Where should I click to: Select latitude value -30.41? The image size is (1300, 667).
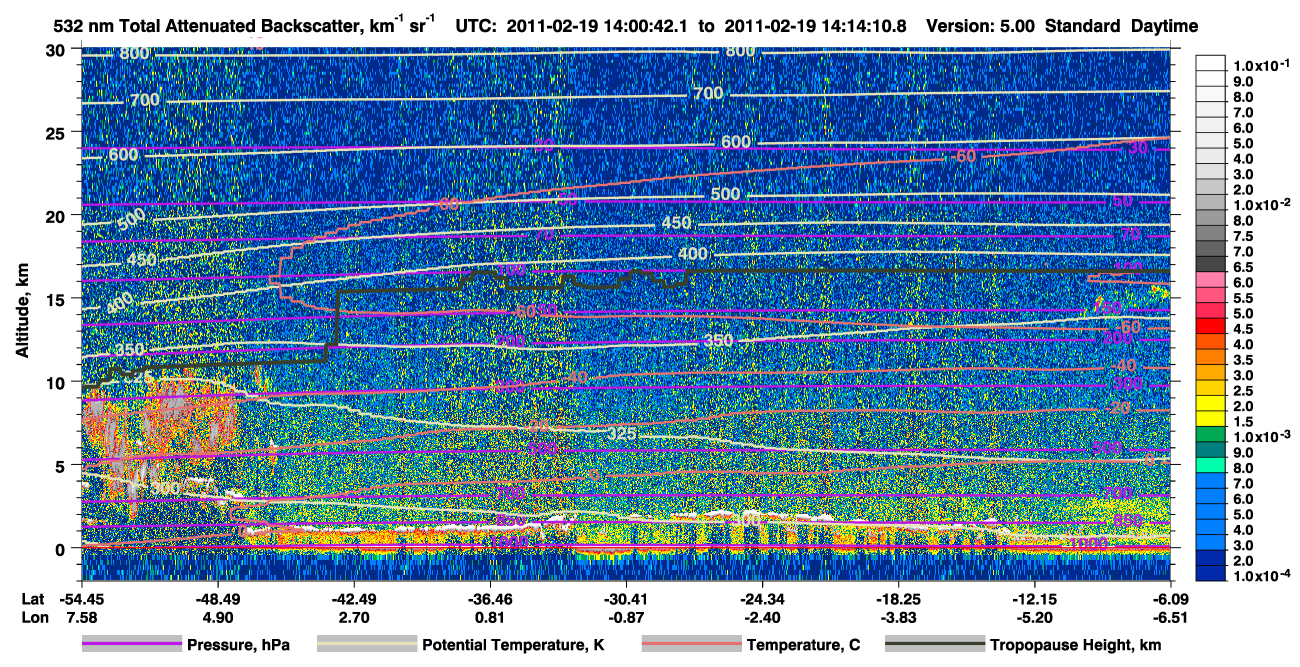(625, 598)
